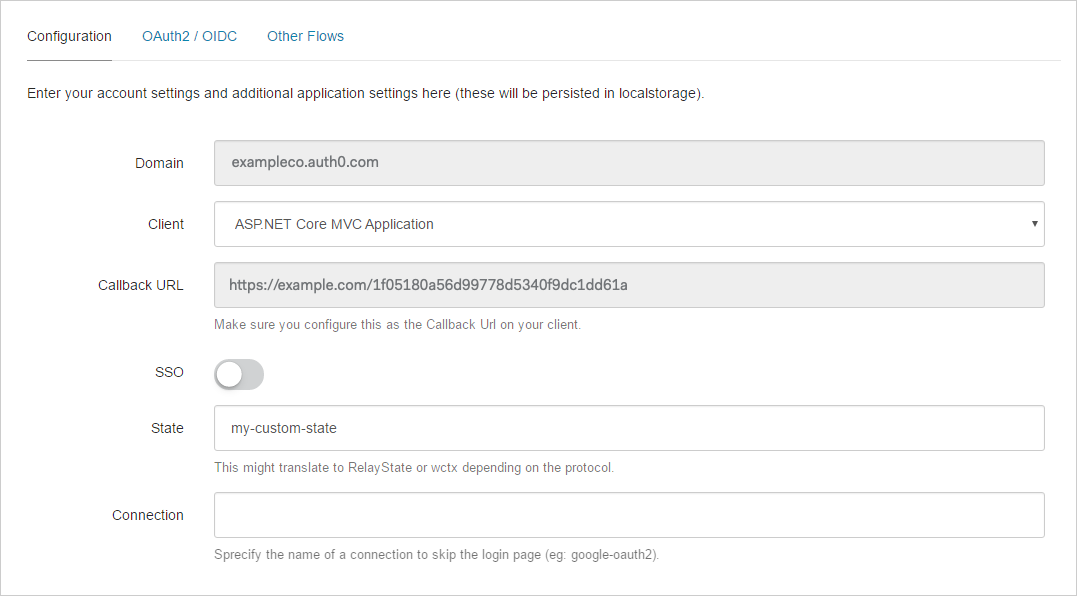Click the Callback URL field

629,285
